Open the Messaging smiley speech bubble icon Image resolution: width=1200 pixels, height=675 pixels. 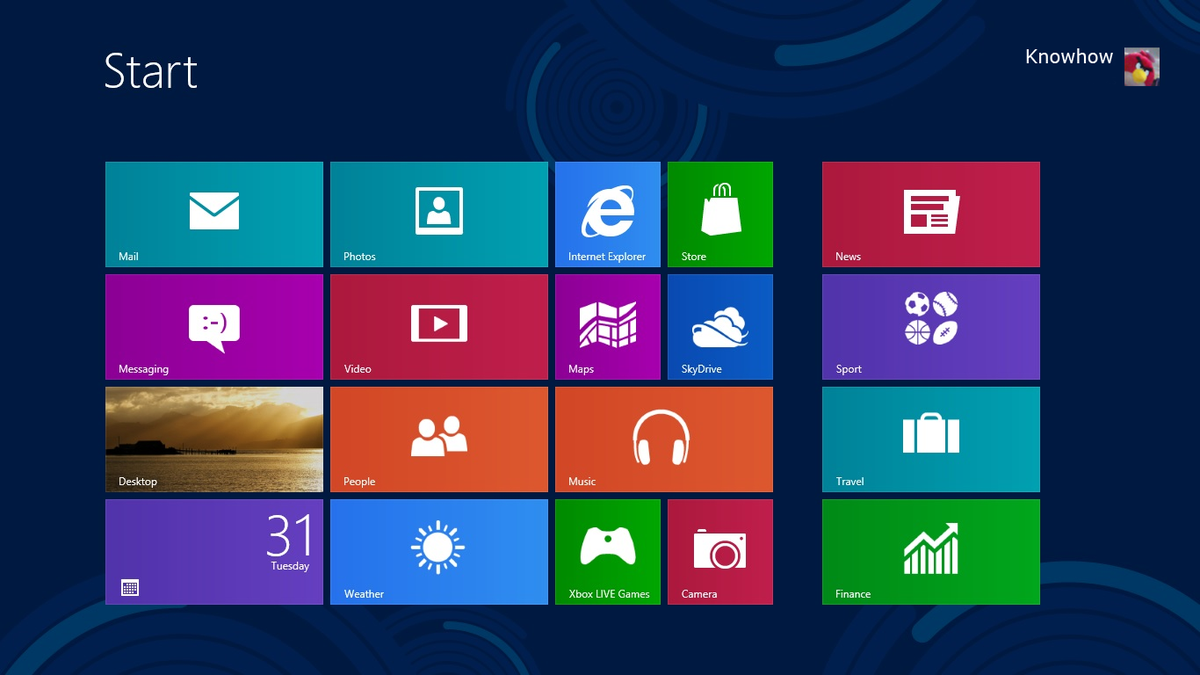click(x=214, y=328)
